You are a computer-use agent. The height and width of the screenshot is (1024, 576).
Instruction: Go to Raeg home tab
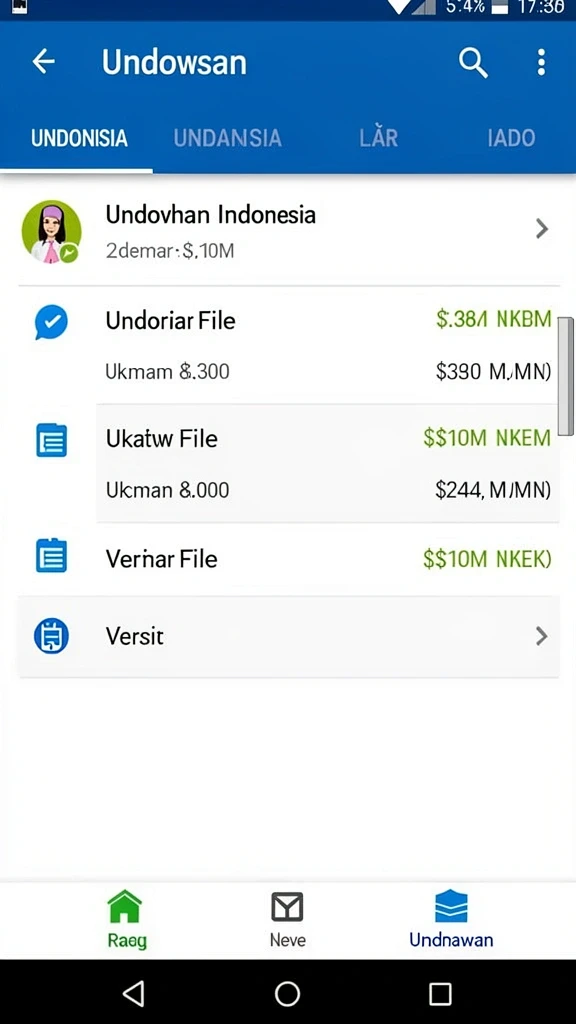(125, 919)
